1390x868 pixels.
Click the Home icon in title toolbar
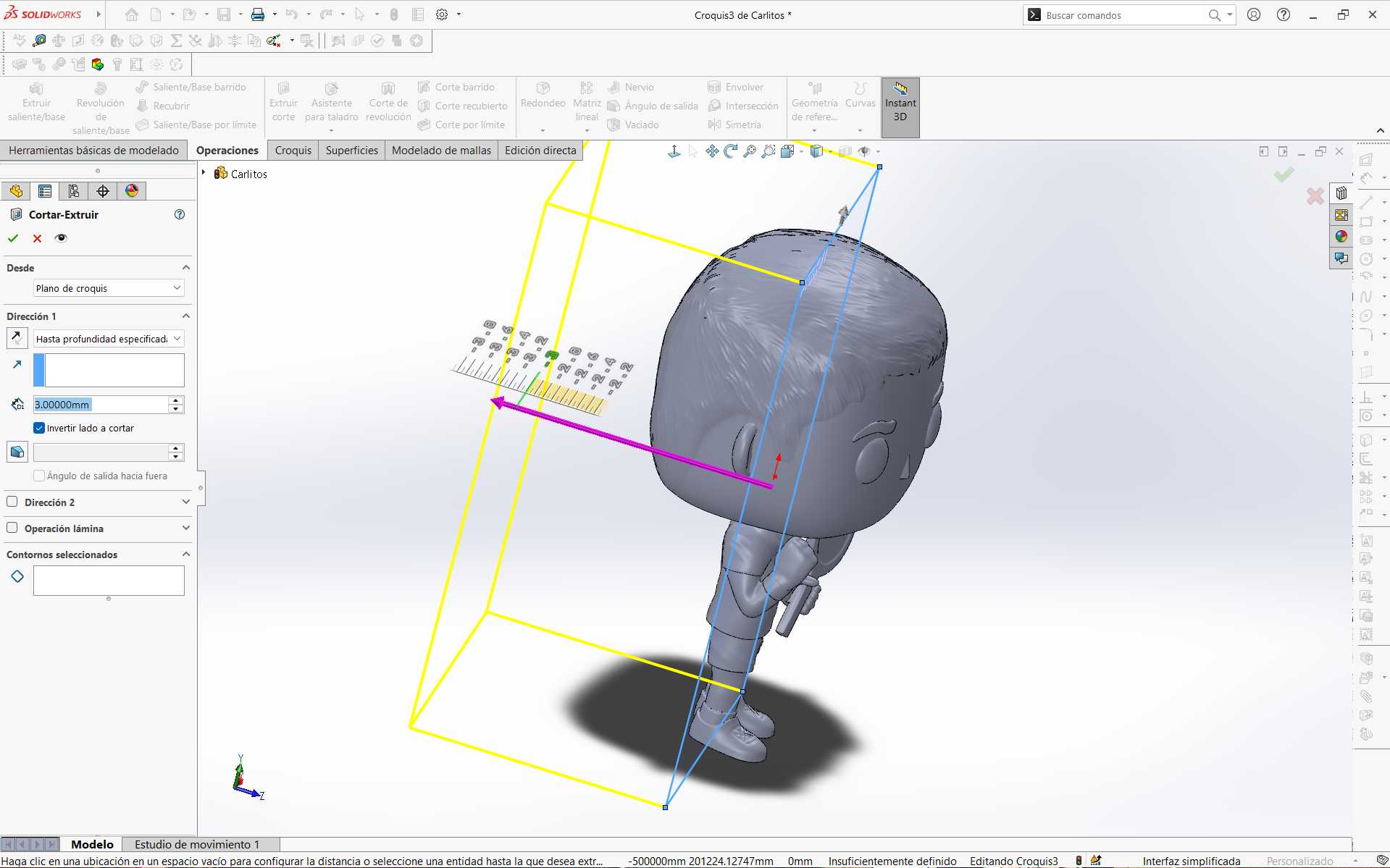point(132,14)
